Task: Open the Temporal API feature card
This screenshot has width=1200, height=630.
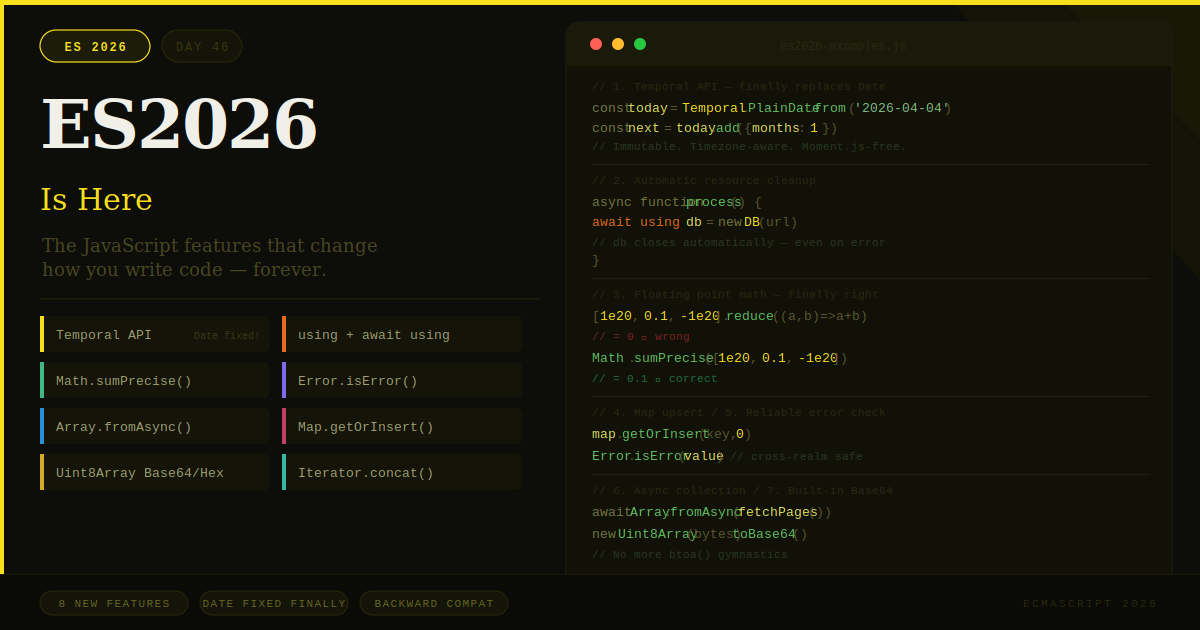Action: click(154, 334)
